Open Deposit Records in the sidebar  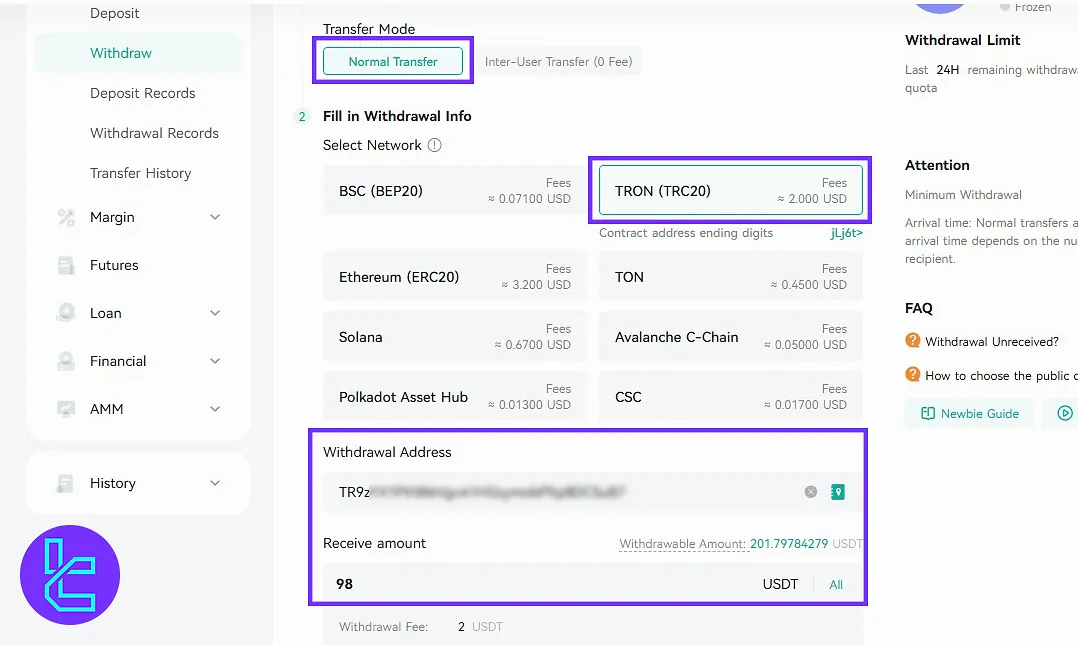[142, 93]
